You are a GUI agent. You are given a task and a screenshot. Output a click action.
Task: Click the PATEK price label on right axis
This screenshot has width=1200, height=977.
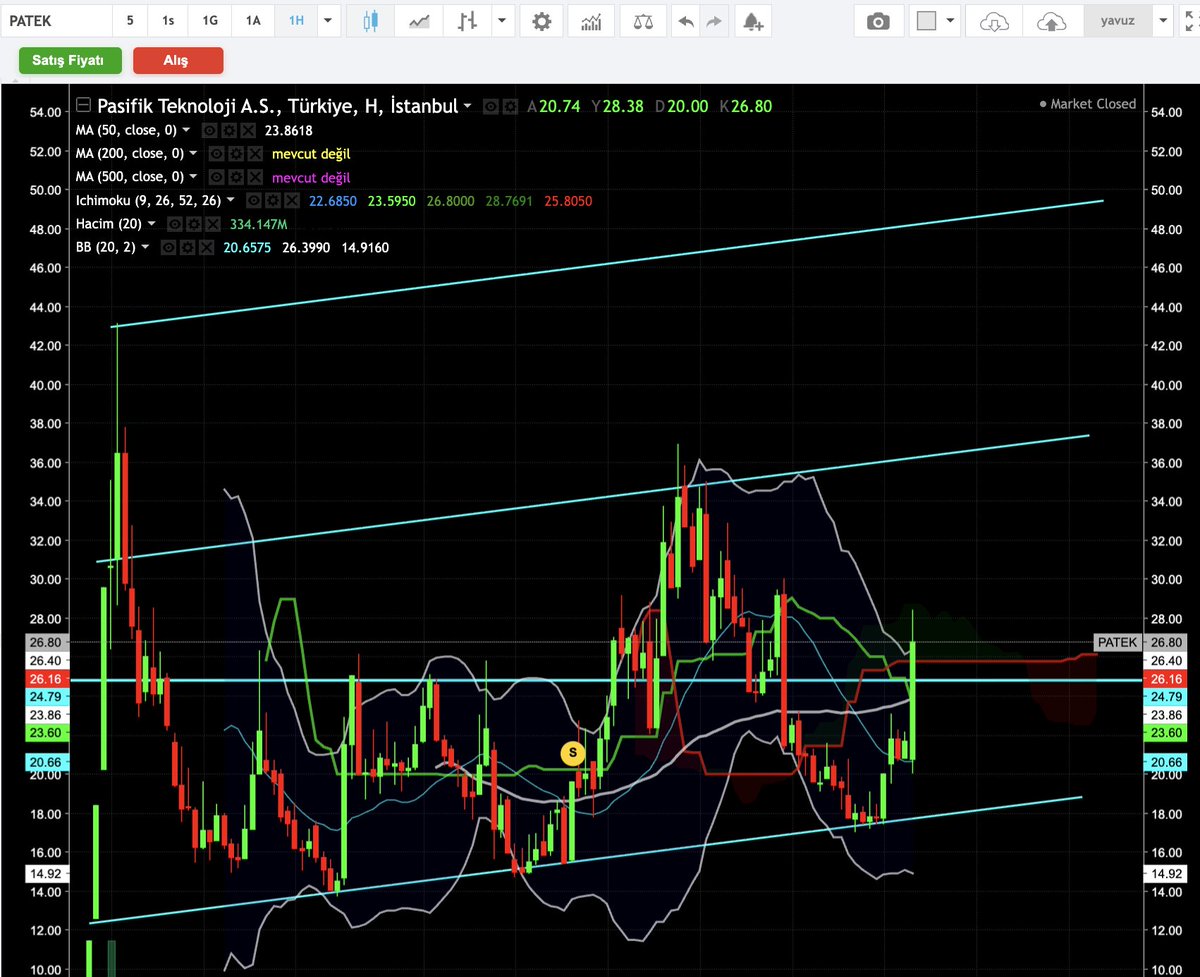1116,643
